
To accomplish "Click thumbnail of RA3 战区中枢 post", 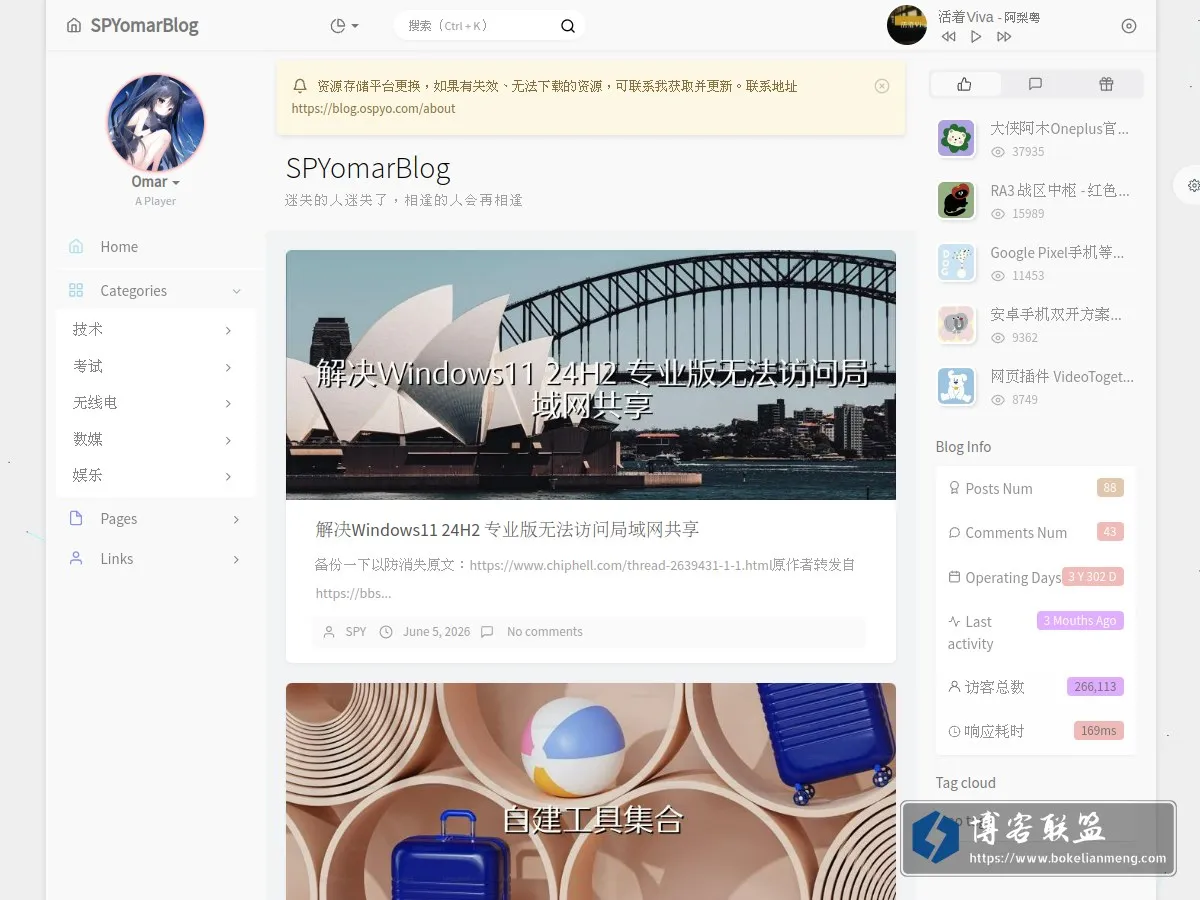I will coord(956,200).
